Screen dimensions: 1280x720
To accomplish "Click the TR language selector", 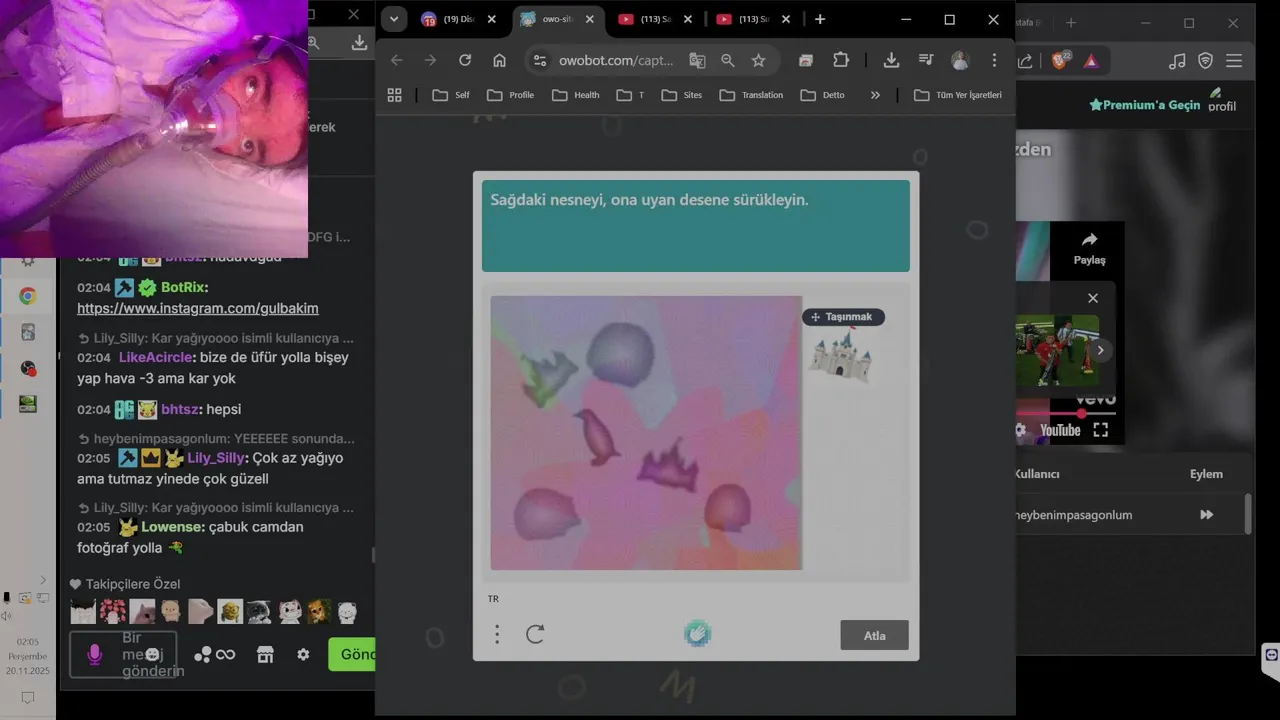I will click(x=493, y=599).
